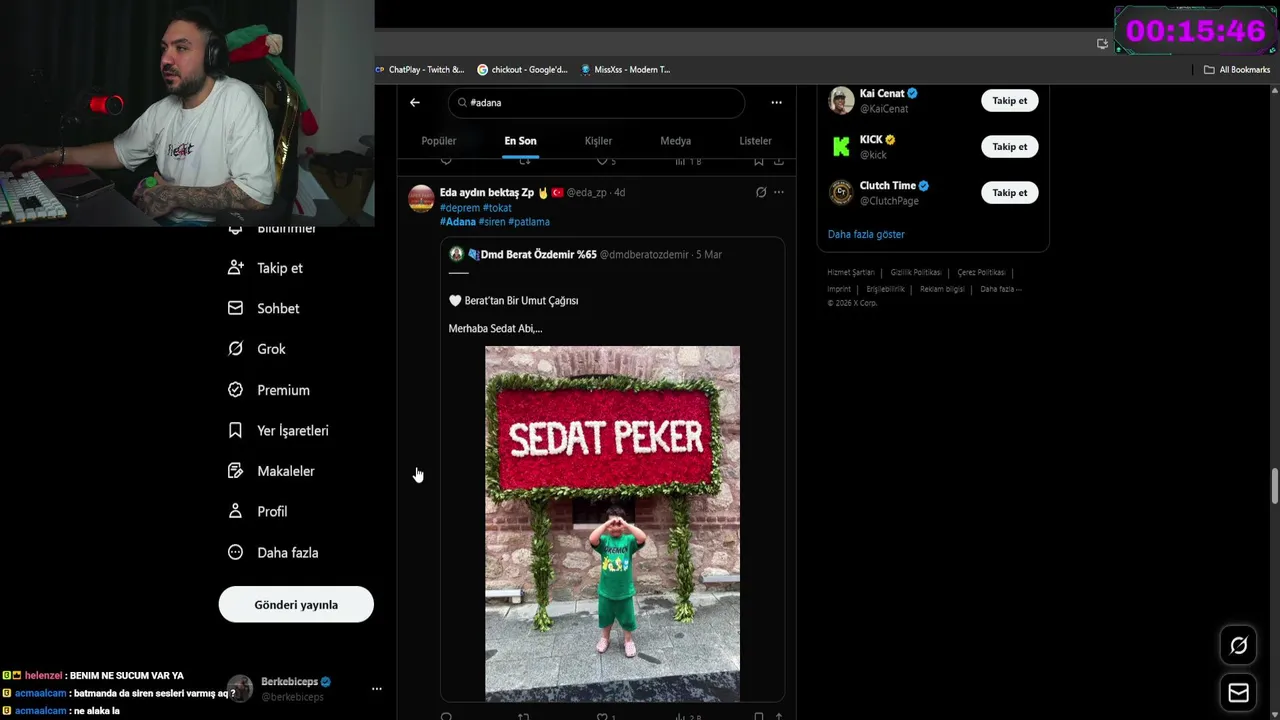The width and height of the screenshot is (1280, 720).
Task: Open ChatPlay - Twitch bookmark
Action: (x=419, y=70)
